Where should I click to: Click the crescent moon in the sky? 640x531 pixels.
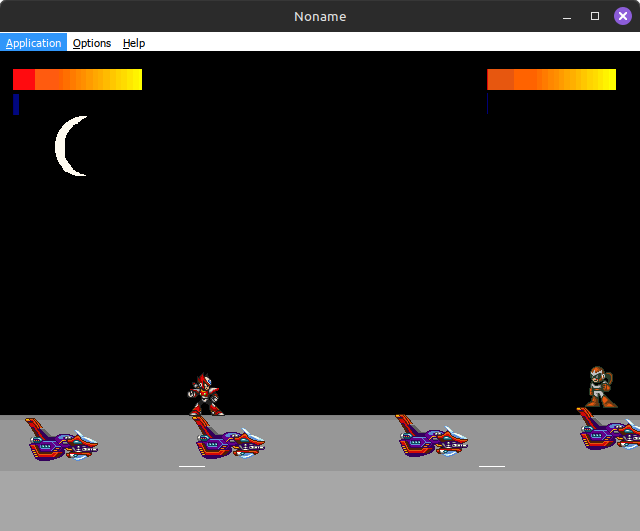[71, 146]
